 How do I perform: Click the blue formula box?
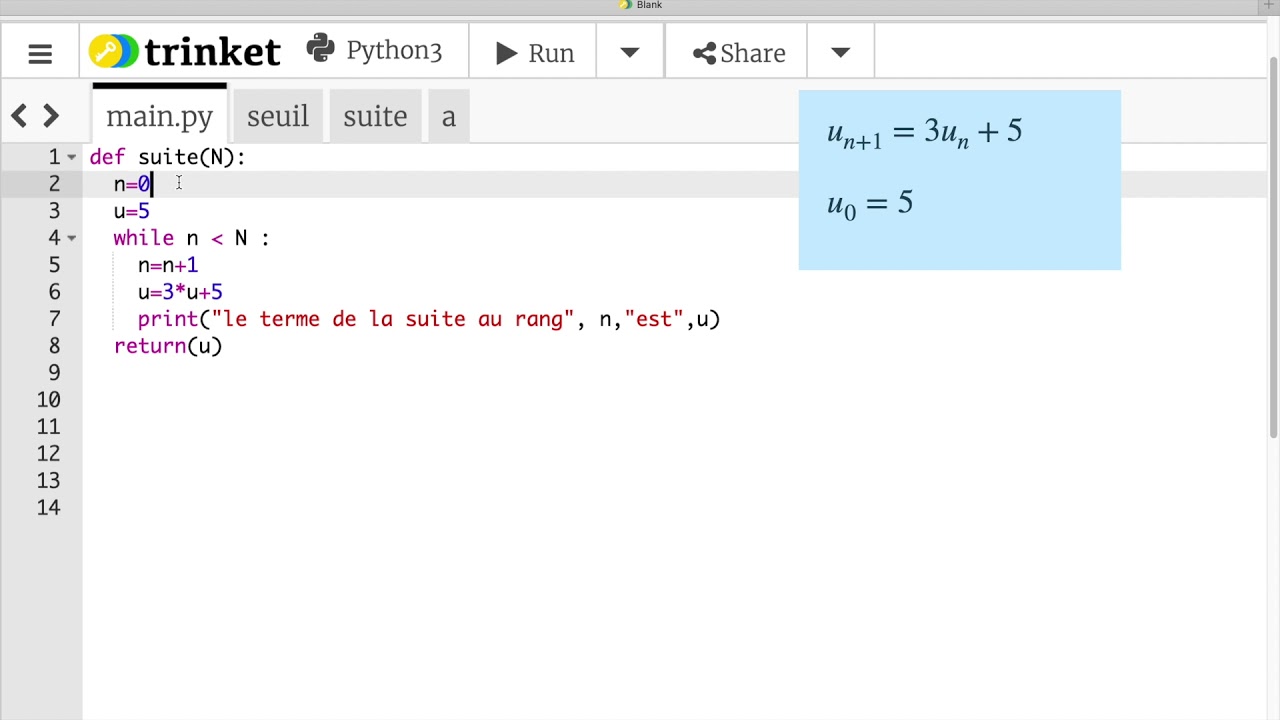pyautogui.click(x=960, y=180)
